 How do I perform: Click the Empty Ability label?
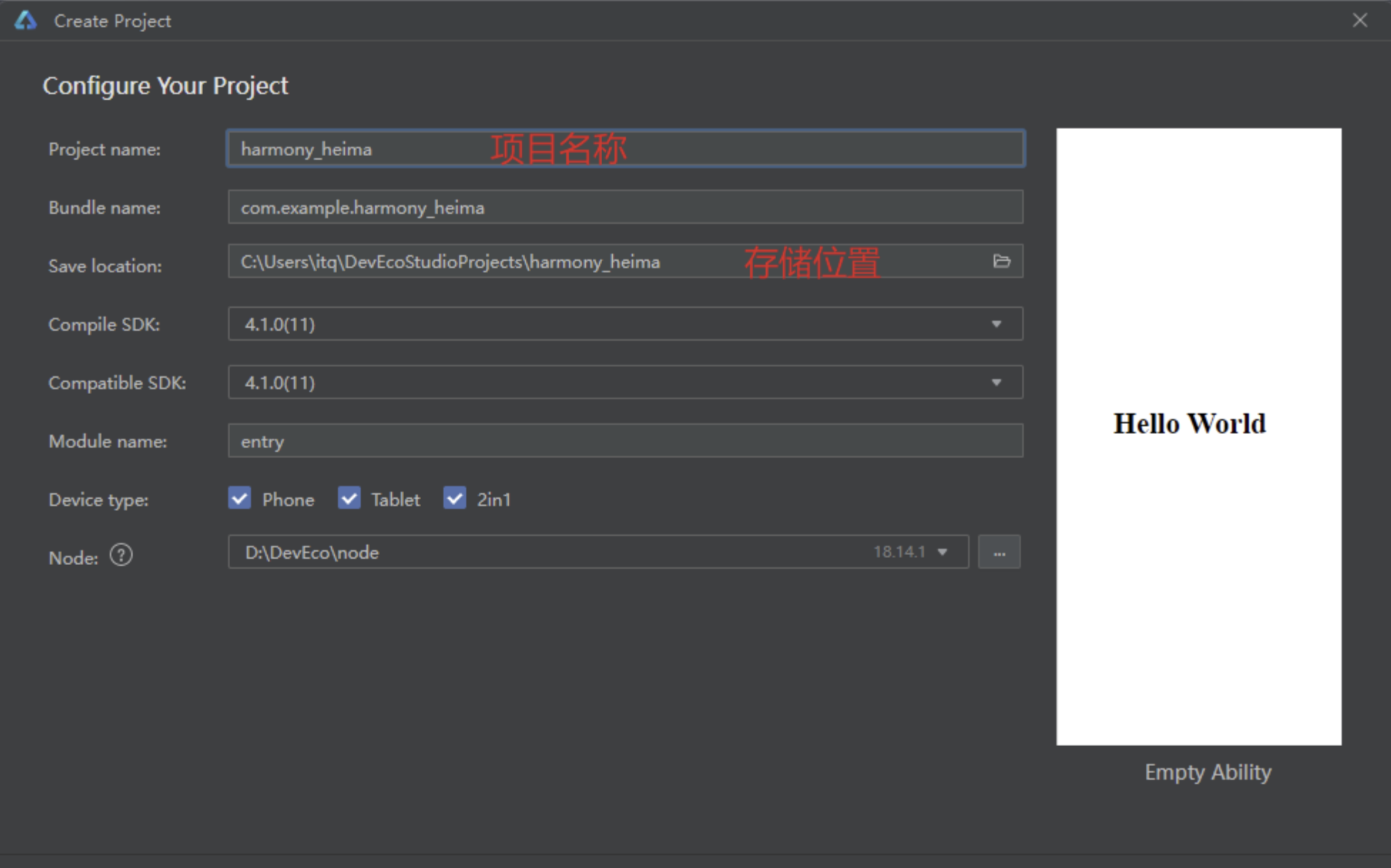[x=1208, y=773]
